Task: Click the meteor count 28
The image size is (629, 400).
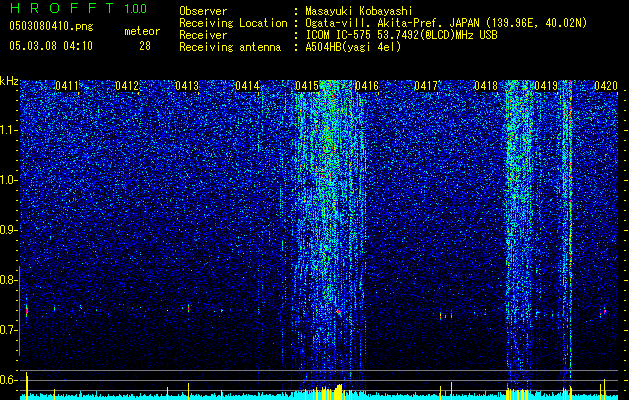Action: [x=145, y=46]
